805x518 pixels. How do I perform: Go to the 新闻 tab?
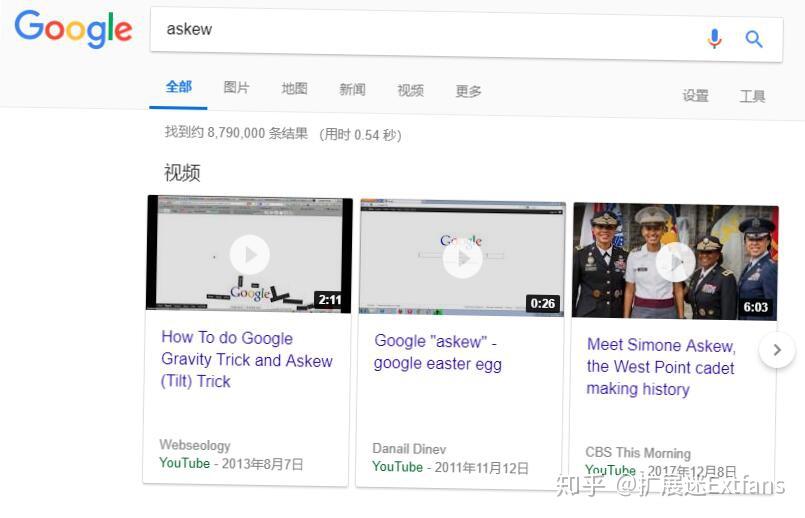pyautogui.click(x=352, y=90)
